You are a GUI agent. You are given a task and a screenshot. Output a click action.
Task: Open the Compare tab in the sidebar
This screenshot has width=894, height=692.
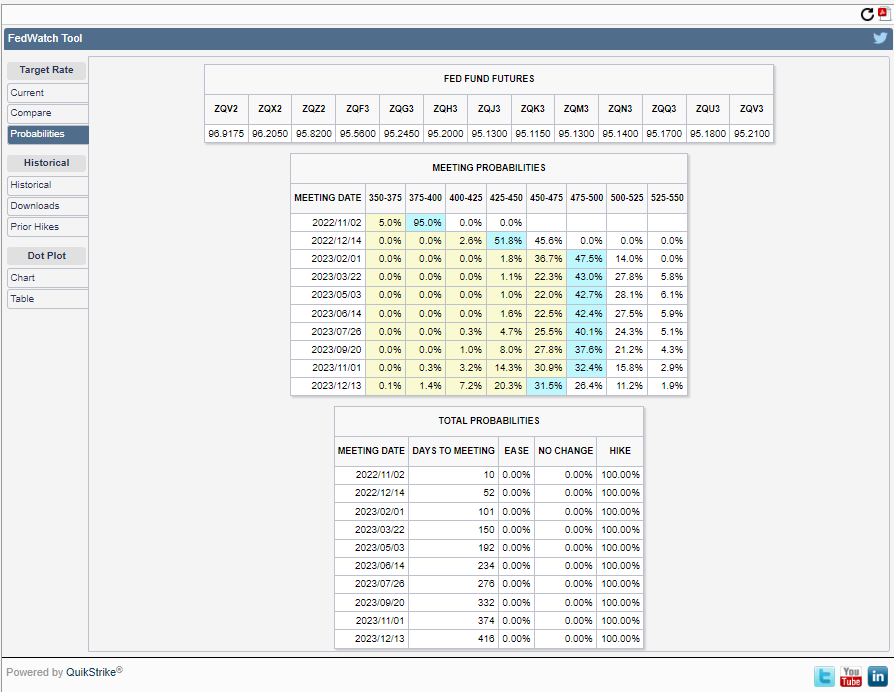click(x=47, y=113)
